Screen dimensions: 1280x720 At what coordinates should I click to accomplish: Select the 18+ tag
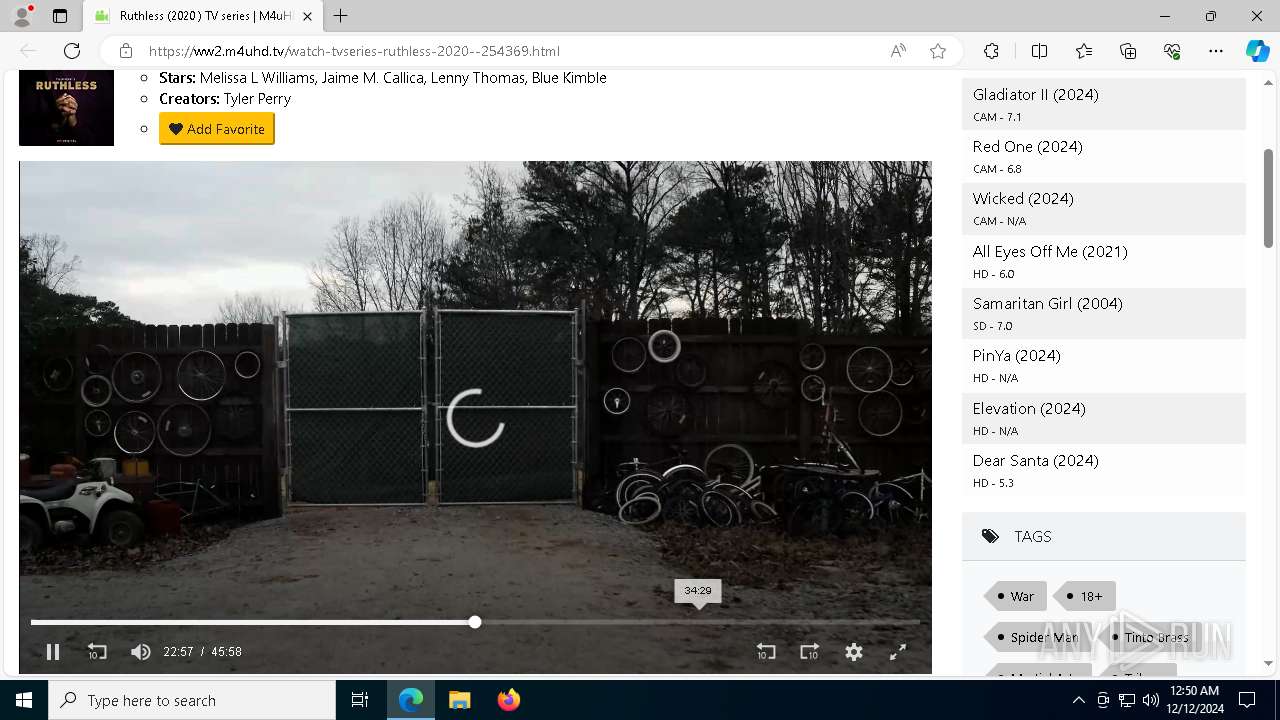pos(1085,596)
